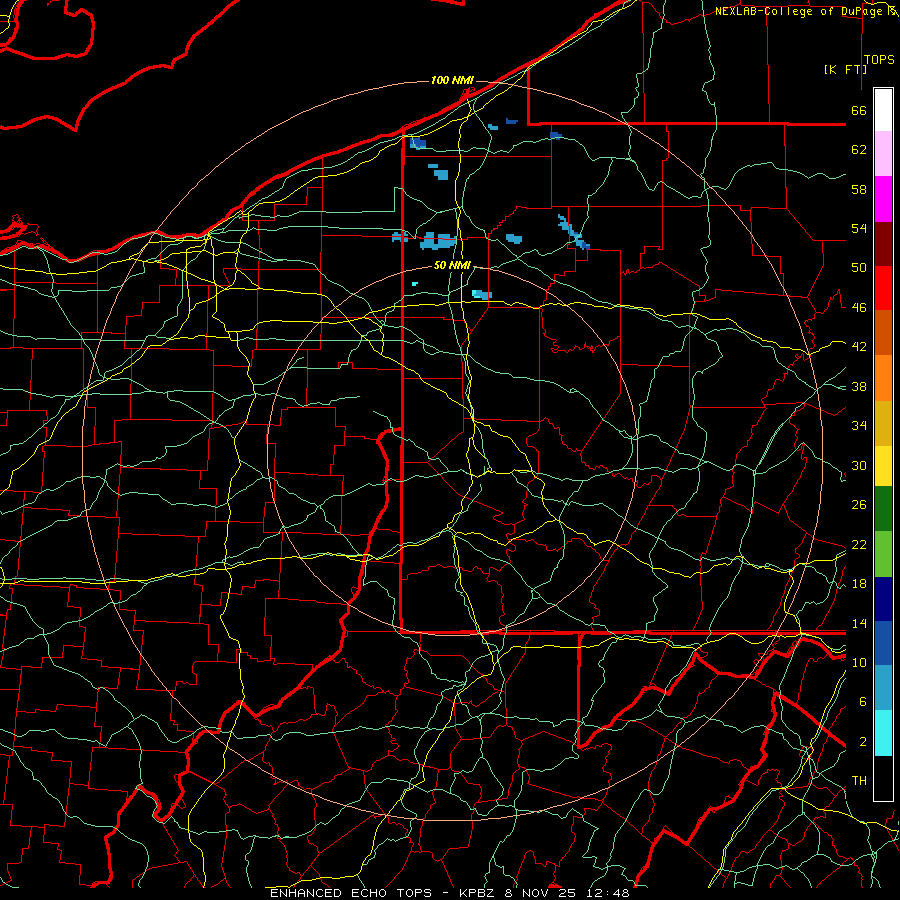Click the gold legend swatch

click(x=883, y=423)
